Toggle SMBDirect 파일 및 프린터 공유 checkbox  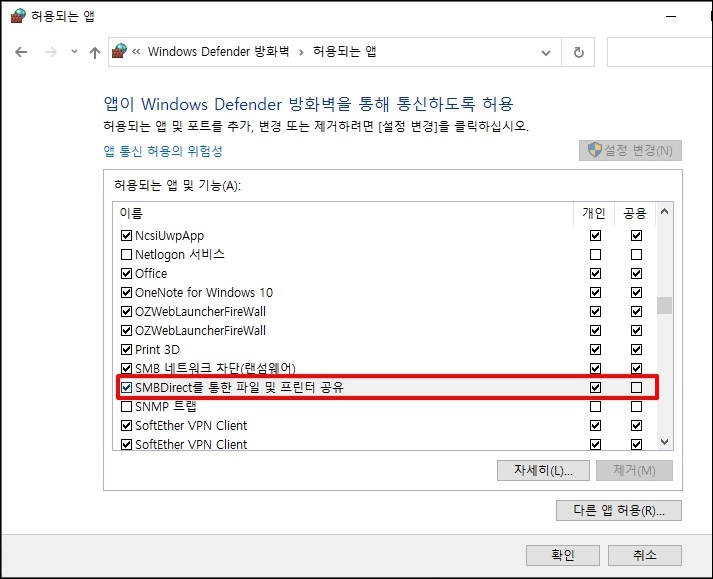click(126, 388)
